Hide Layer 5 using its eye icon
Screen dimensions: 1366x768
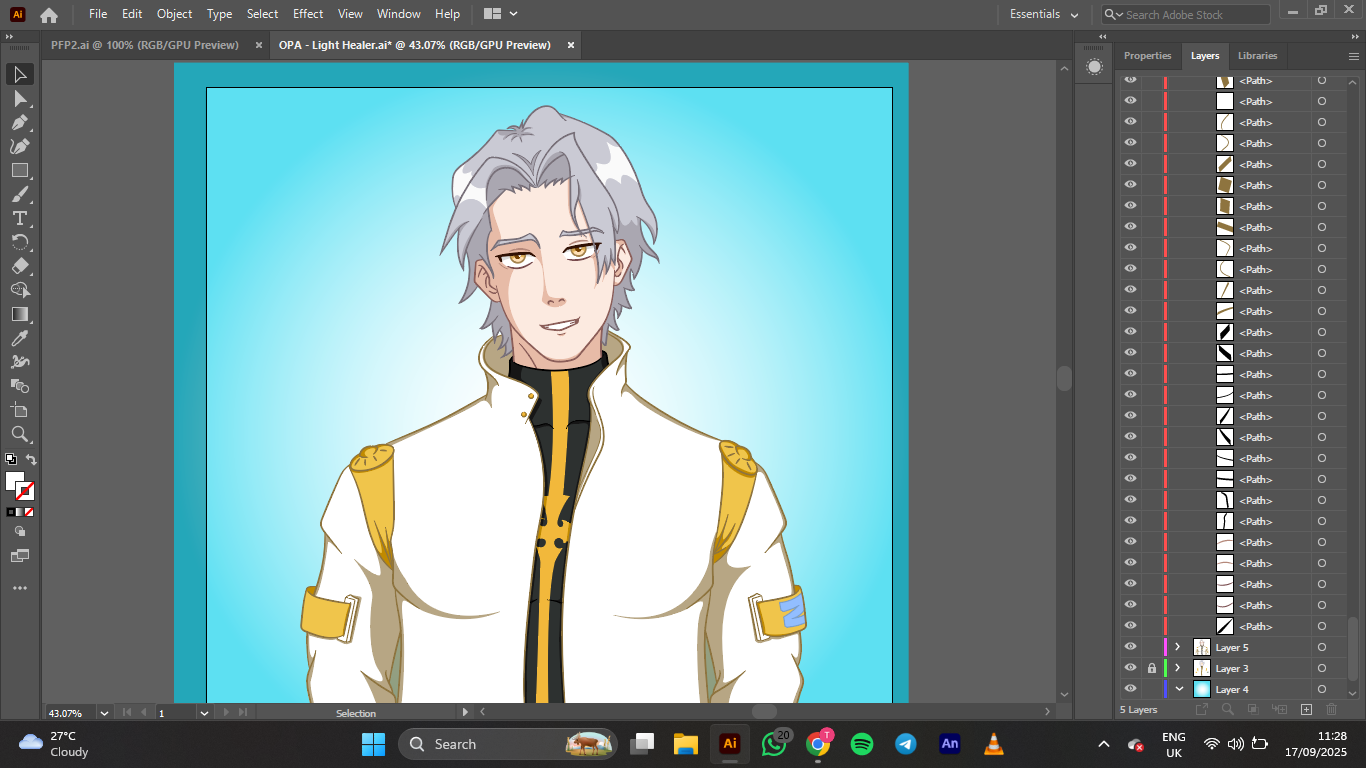point(1130,647)
